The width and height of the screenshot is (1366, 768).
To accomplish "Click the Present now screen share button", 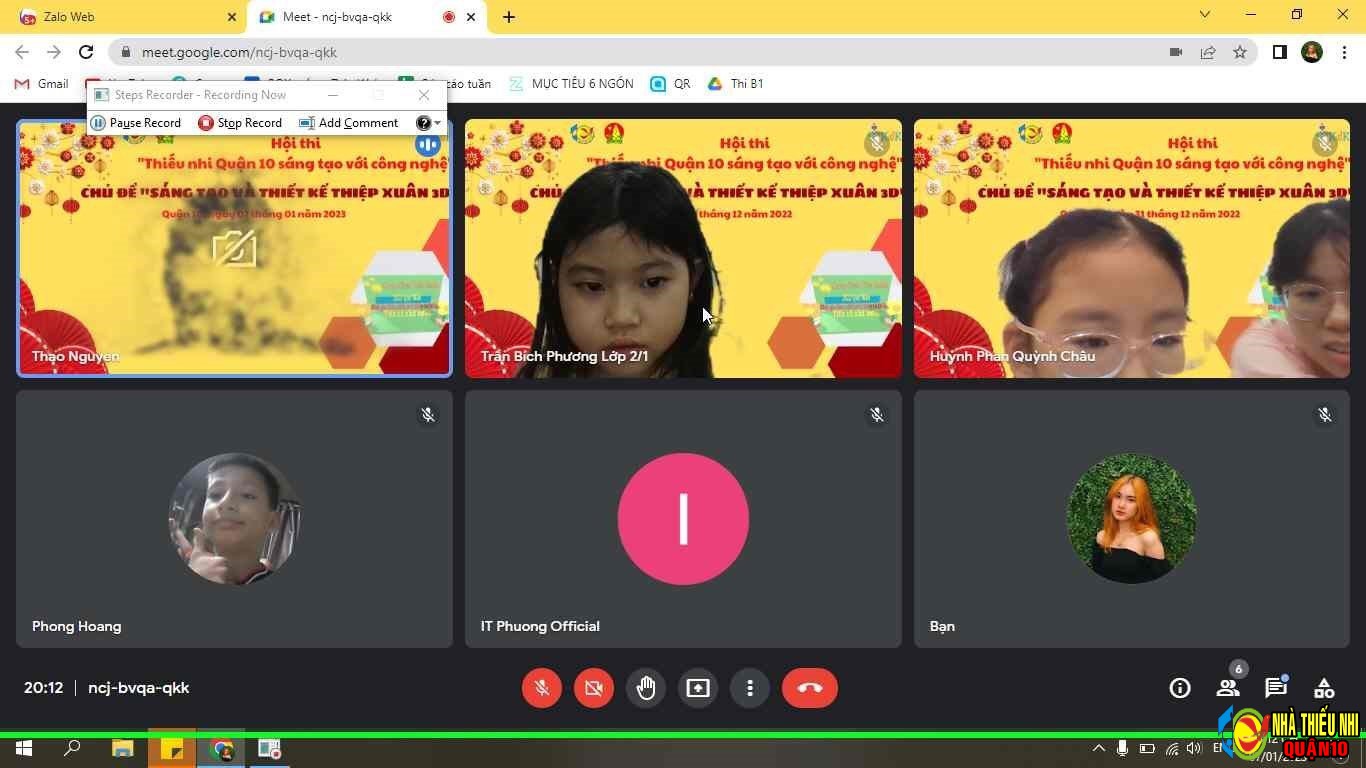I will coord(698,688).
